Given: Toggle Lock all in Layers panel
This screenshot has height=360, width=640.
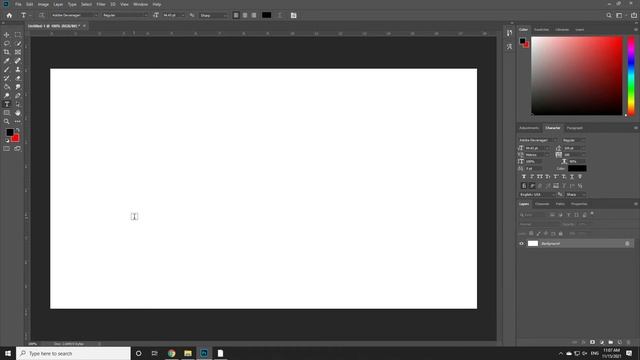Looking at the screenshot, I should coord(560,233).
